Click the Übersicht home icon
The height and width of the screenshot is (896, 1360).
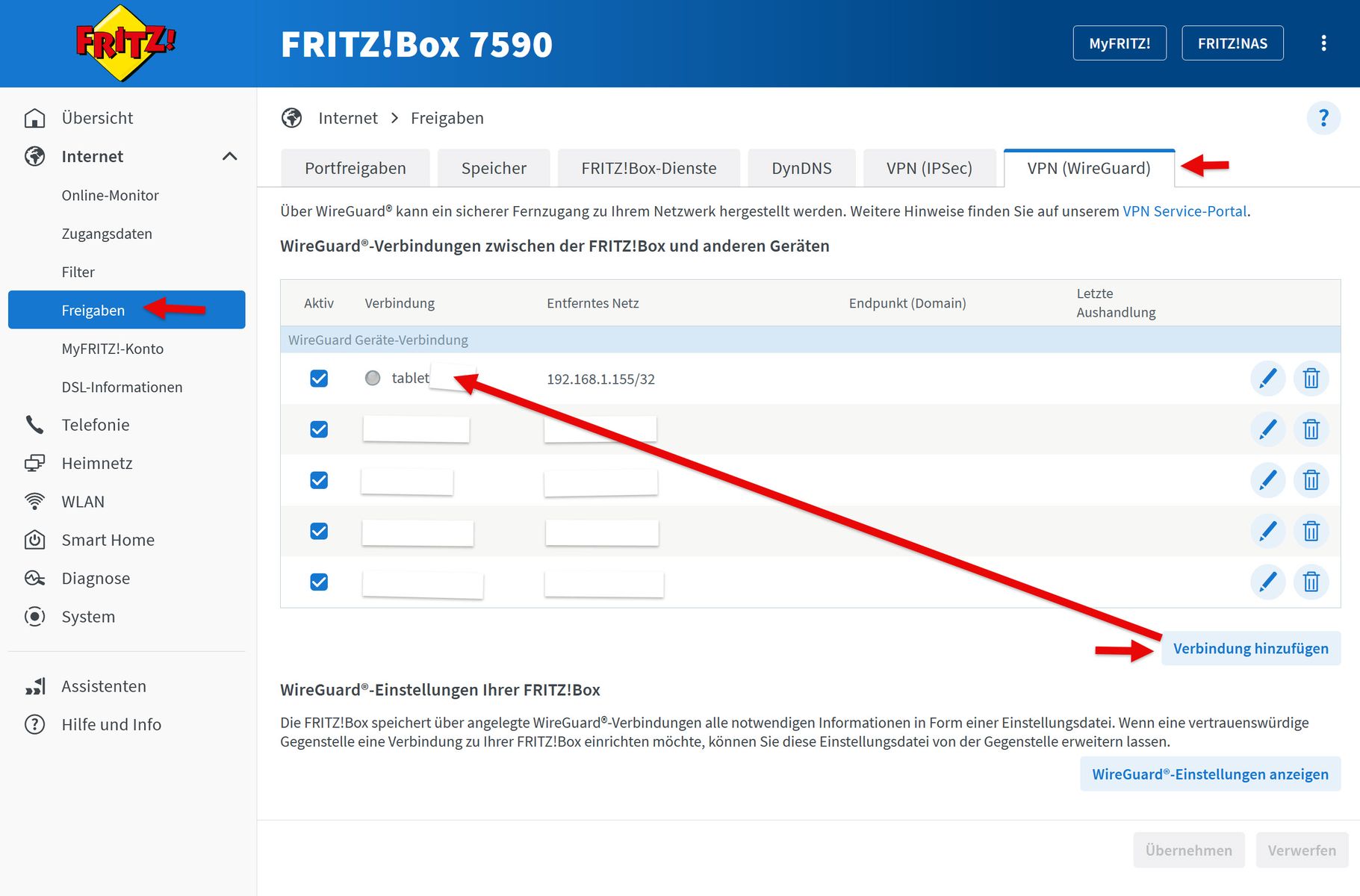click(34, 118)
